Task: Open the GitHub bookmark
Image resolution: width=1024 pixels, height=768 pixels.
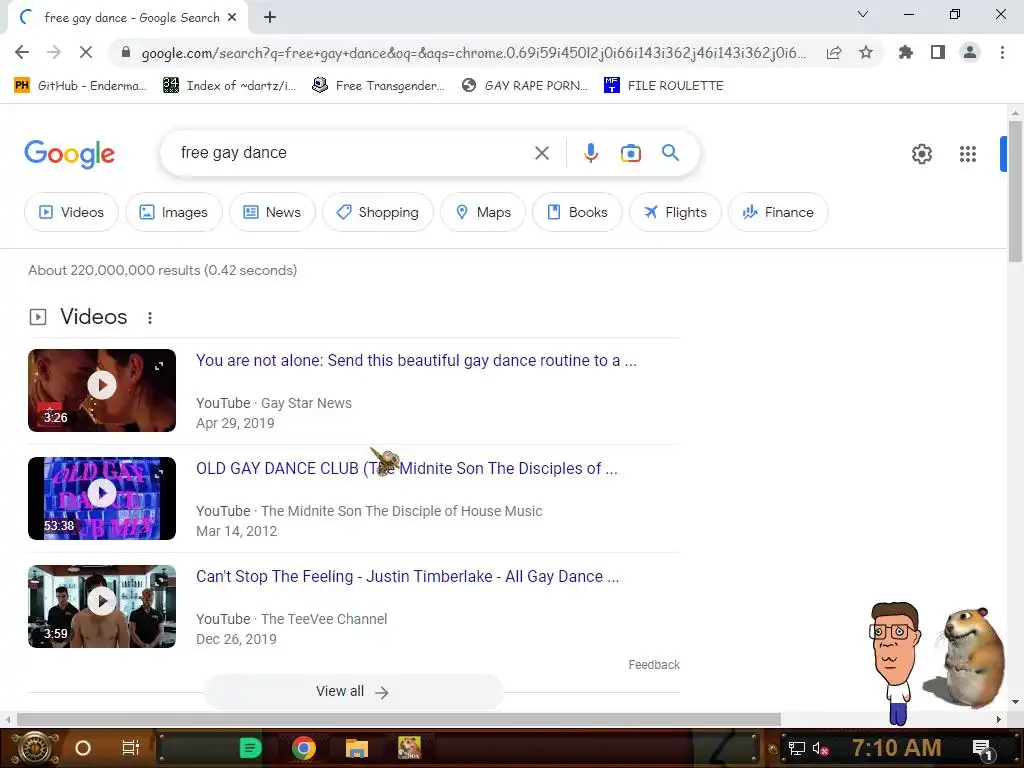Action: 80,86
